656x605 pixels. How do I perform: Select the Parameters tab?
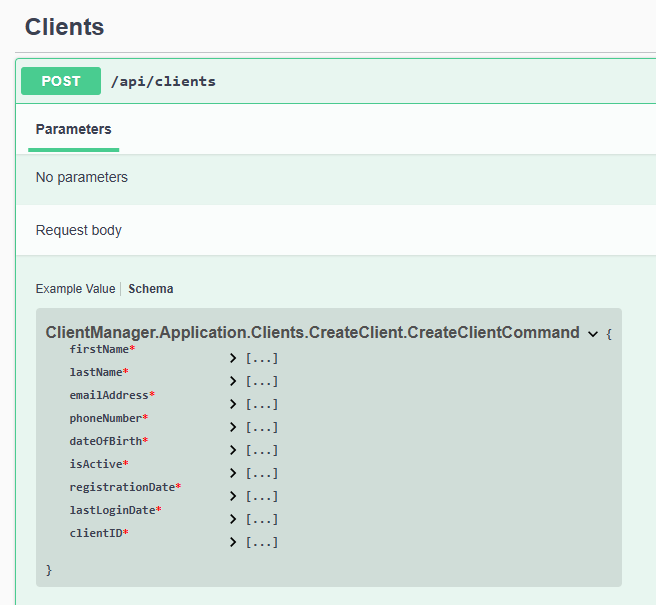[74, 129]
